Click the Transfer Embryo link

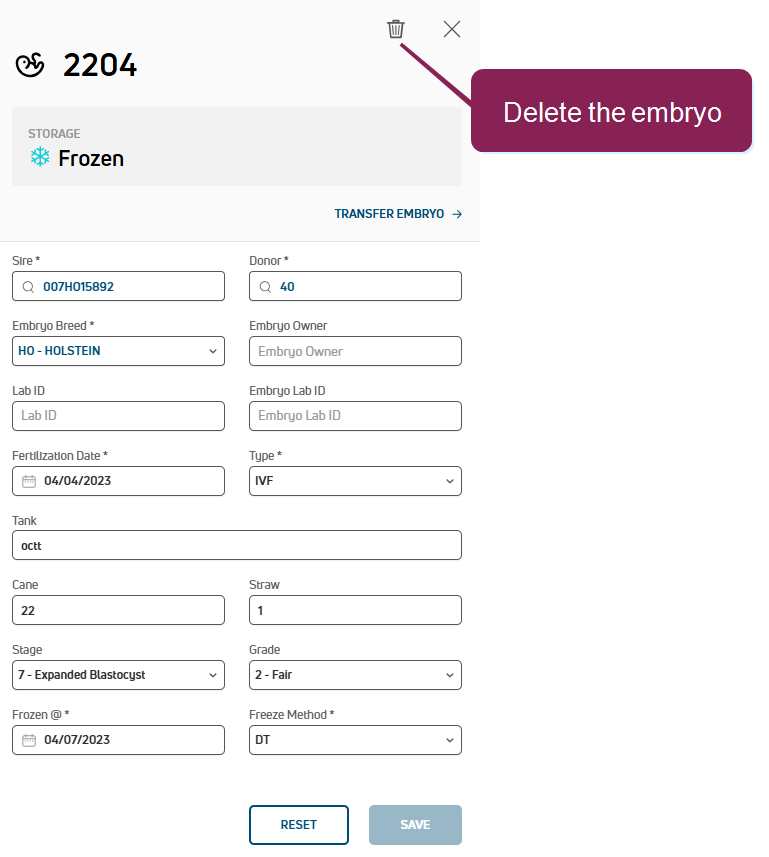coord(397,214)
